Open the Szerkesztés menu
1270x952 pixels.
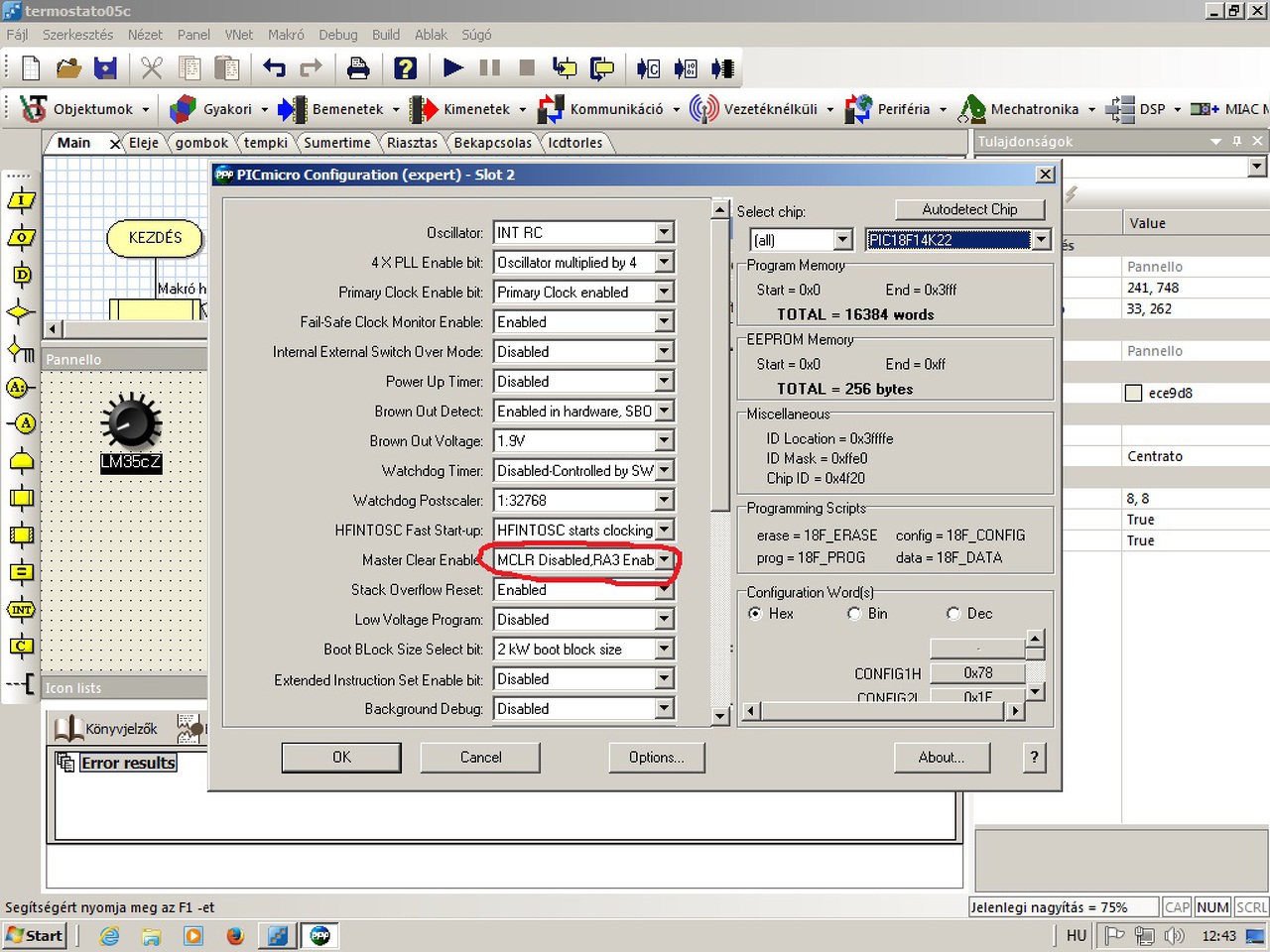coord(77,35)
